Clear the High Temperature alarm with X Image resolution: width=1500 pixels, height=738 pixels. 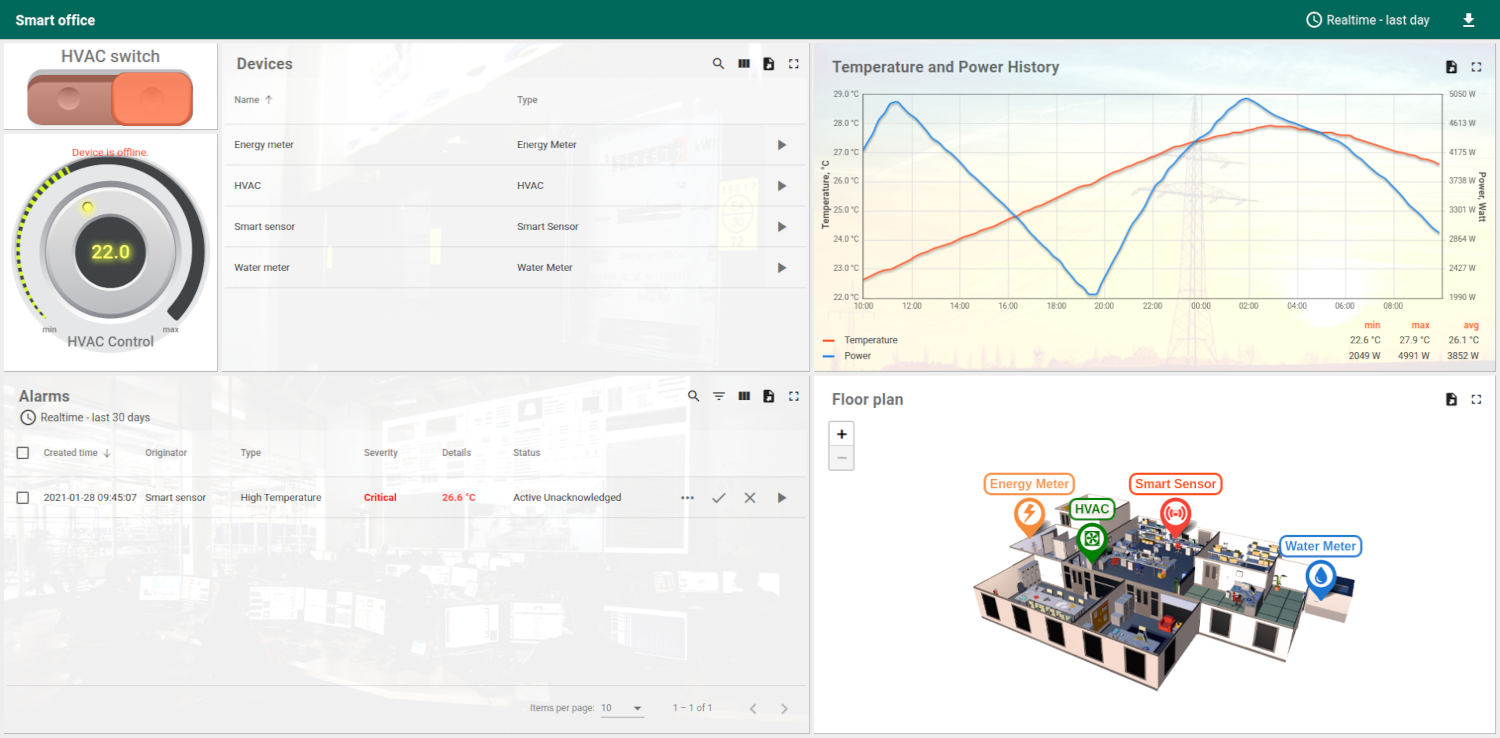[x=750, y=498]
